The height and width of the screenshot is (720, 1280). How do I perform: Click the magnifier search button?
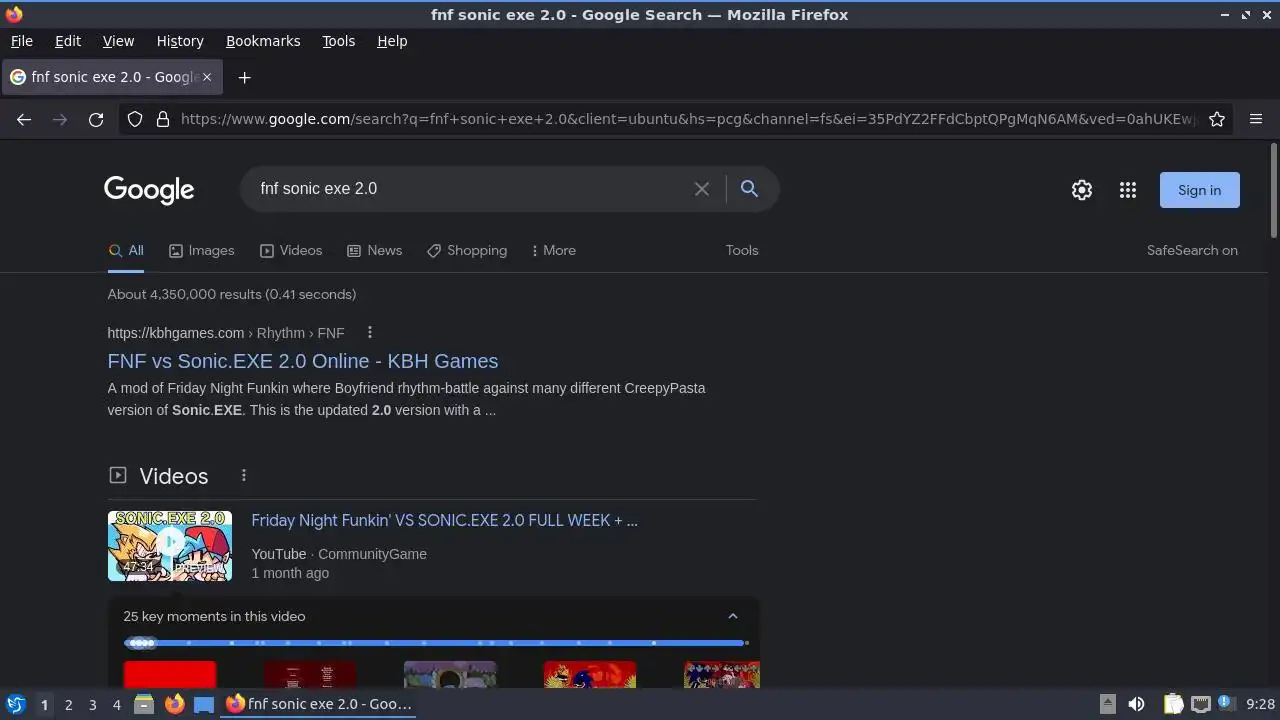[749, 188]
